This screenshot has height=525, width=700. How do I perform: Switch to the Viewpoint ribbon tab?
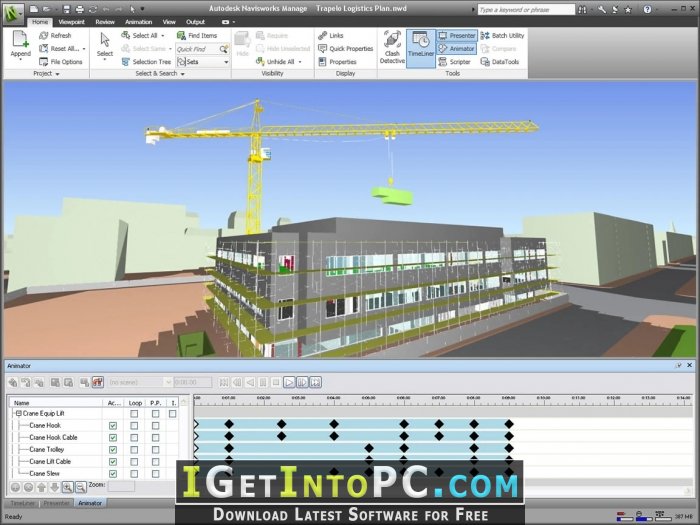pos(71,22)
